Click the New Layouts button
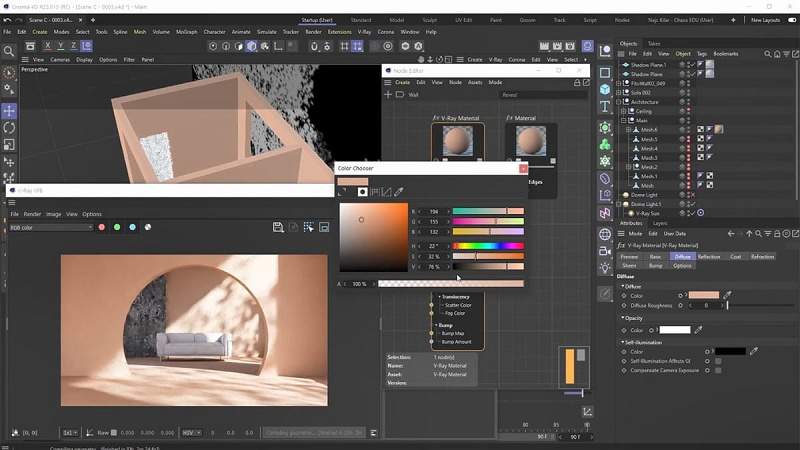Screen dimensions: 800x450 coord(765,19)
